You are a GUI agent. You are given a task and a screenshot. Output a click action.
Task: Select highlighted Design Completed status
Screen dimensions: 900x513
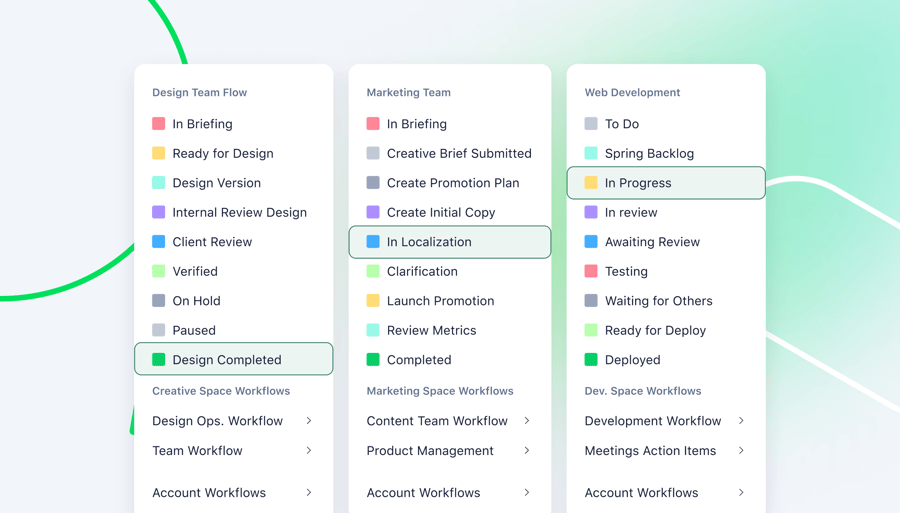point(234,359)
